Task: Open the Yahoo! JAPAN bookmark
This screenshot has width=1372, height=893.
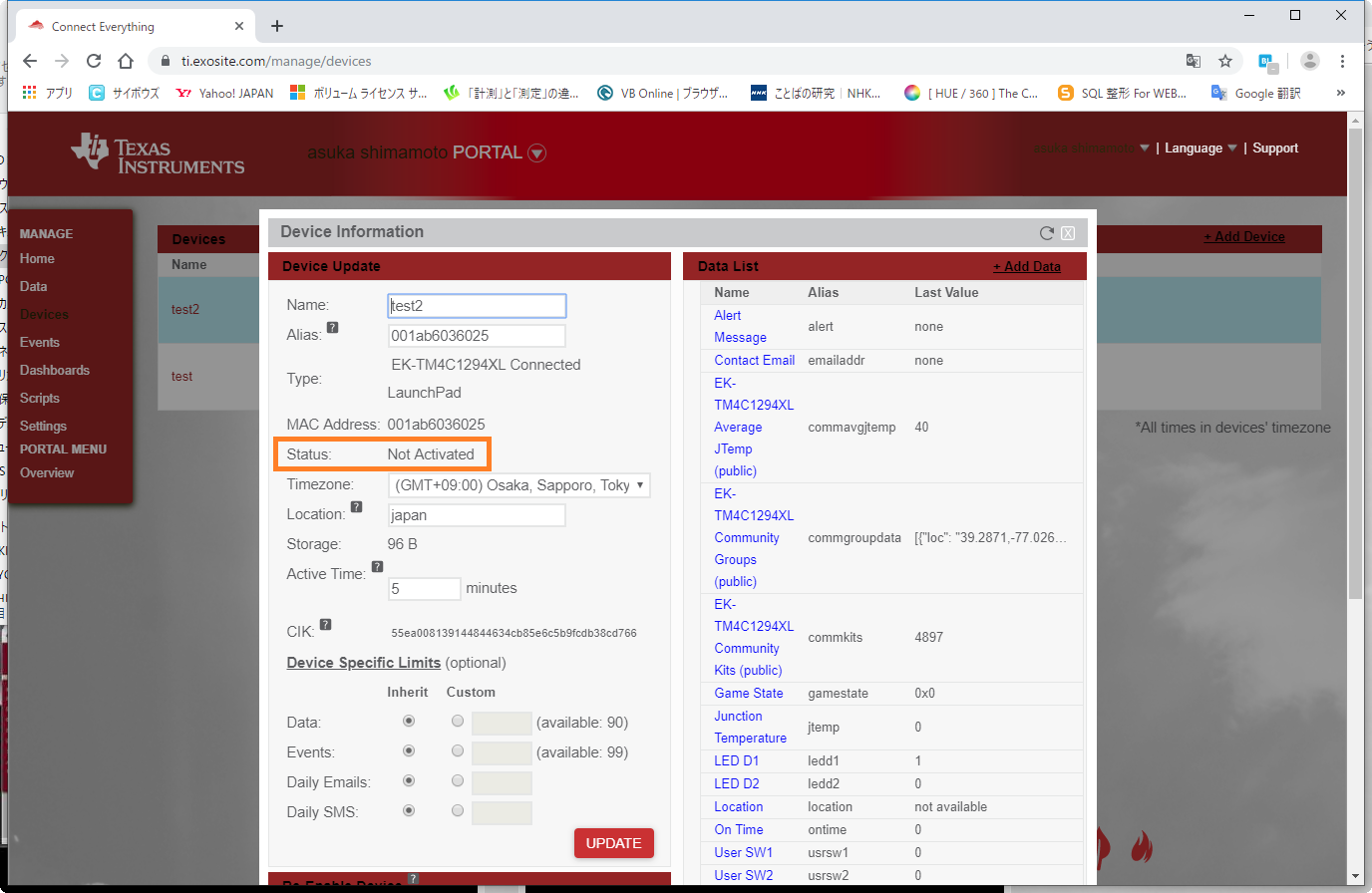Action: coord(224,93)
